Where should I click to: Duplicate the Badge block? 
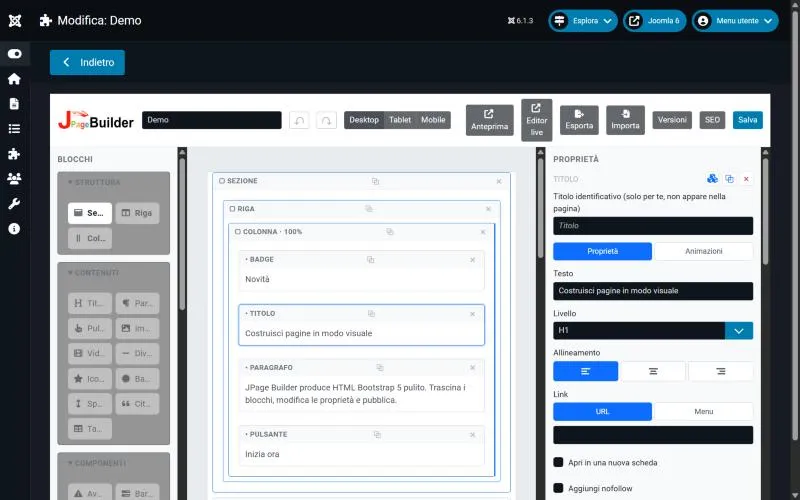[370, 260]
